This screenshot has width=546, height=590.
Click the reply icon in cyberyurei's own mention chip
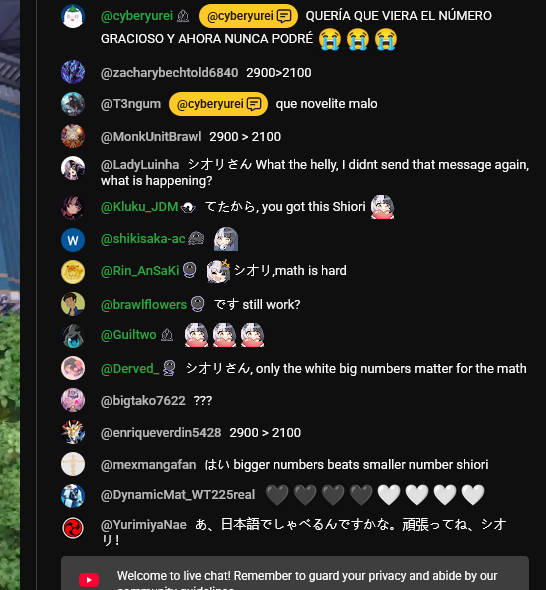(284, 16)
